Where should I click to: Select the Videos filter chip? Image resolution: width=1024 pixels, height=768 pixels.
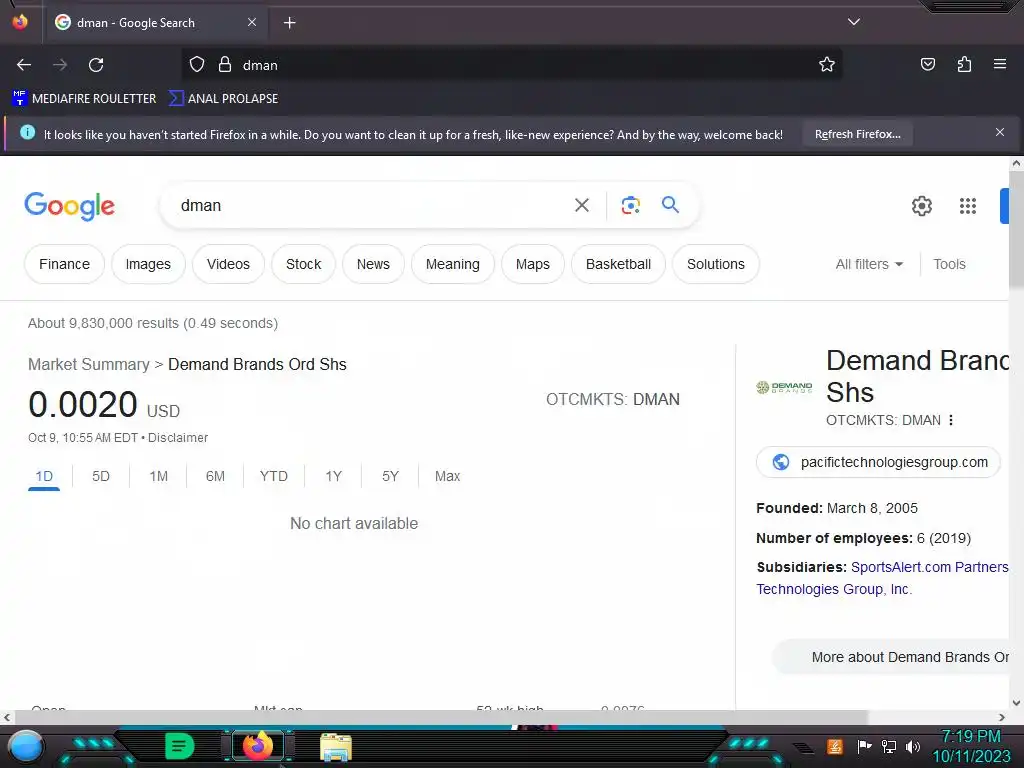point(228,264)
